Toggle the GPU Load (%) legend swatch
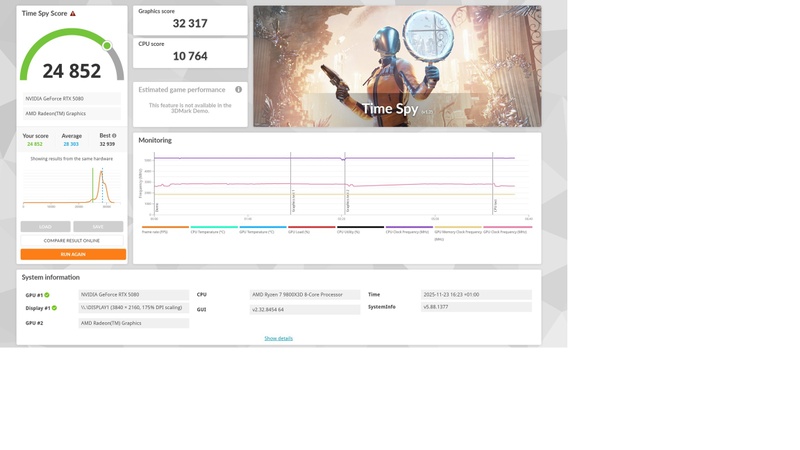The image size is (800, 450). 311,227
